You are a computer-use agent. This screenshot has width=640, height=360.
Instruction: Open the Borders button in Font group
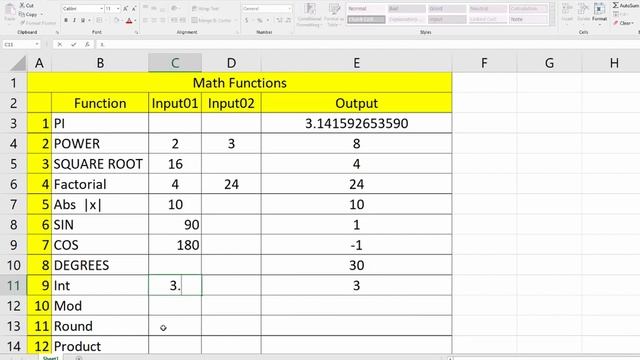pos(99,20)
